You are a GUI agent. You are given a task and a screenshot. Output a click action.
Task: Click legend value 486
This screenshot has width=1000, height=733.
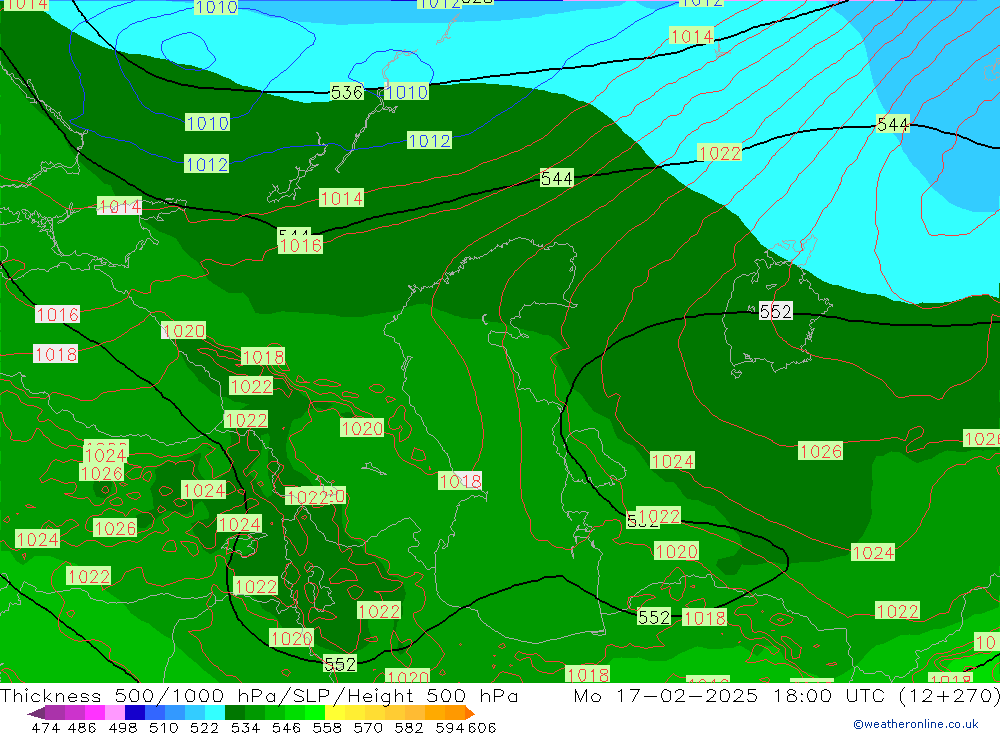click(80, 727)
